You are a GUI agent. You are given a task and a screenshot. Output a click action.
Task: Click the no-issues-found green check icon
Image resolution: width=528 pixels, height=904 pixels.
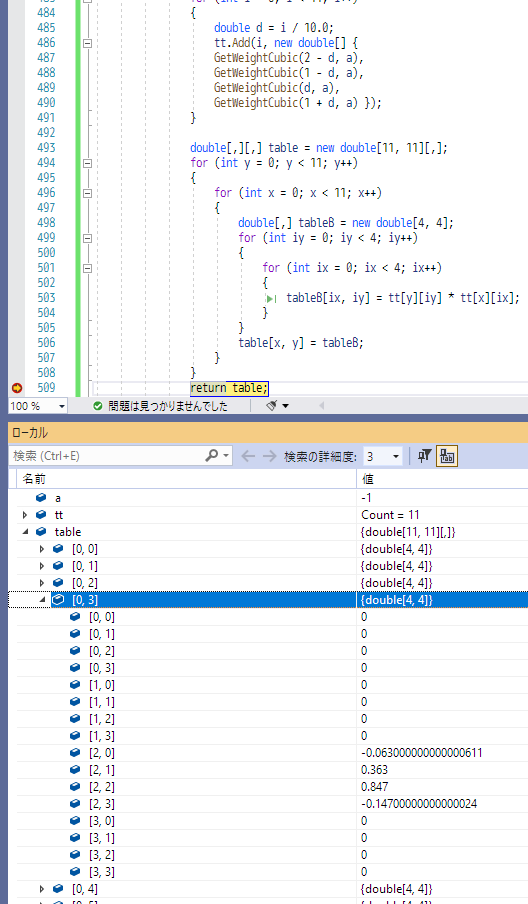[98, 406]
